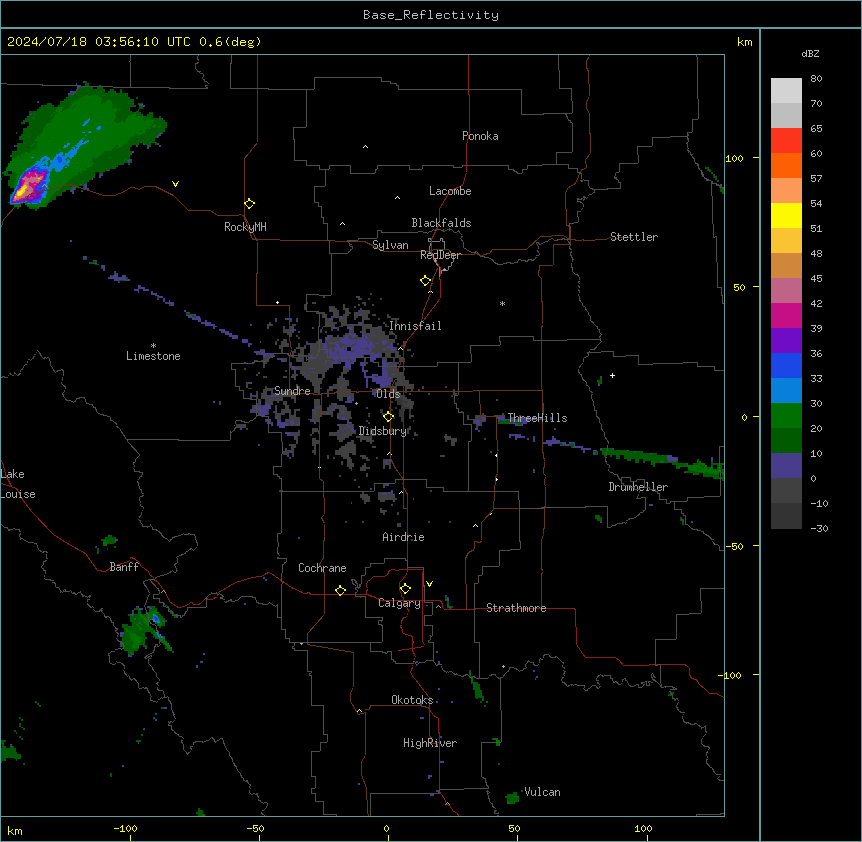Click the white caret marker west of Lacombe
This screenshot has width=862, height=842.
(x=397, y=198)
